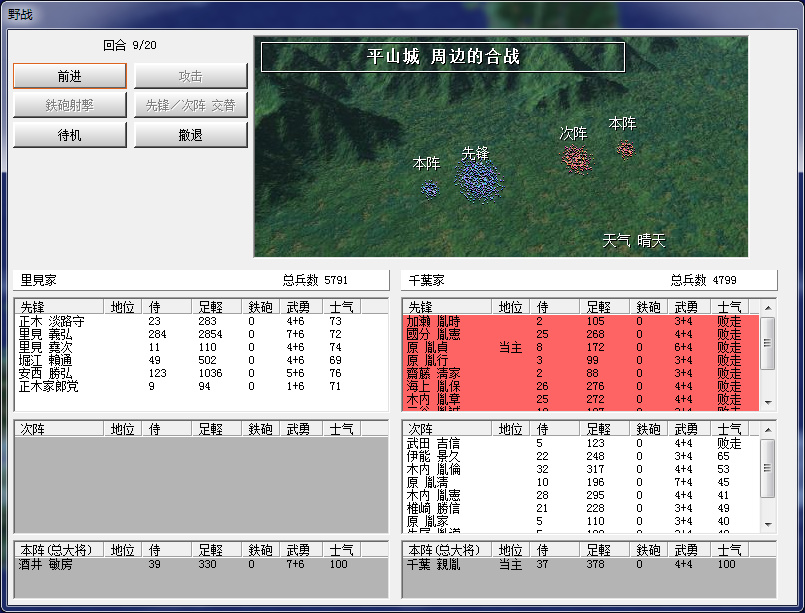
Task: Choose the 待机 standby button
Action: (x=70, y=135)
